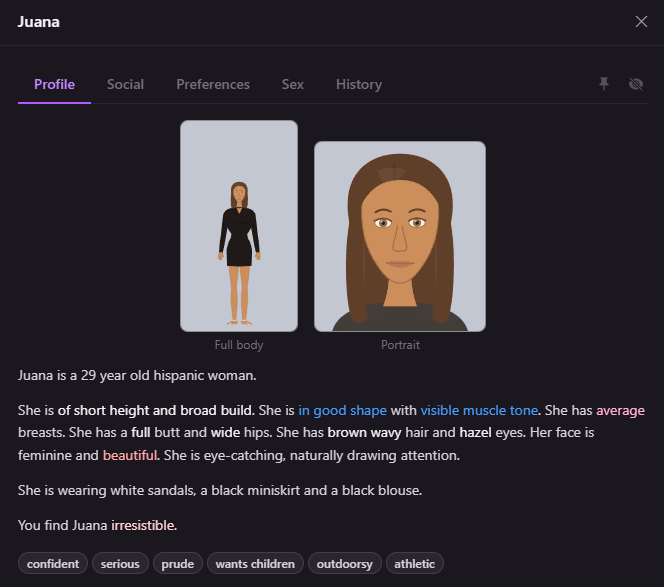664x587 pixels.
Task: Close the Juana dialog
Action: point(641,22)
